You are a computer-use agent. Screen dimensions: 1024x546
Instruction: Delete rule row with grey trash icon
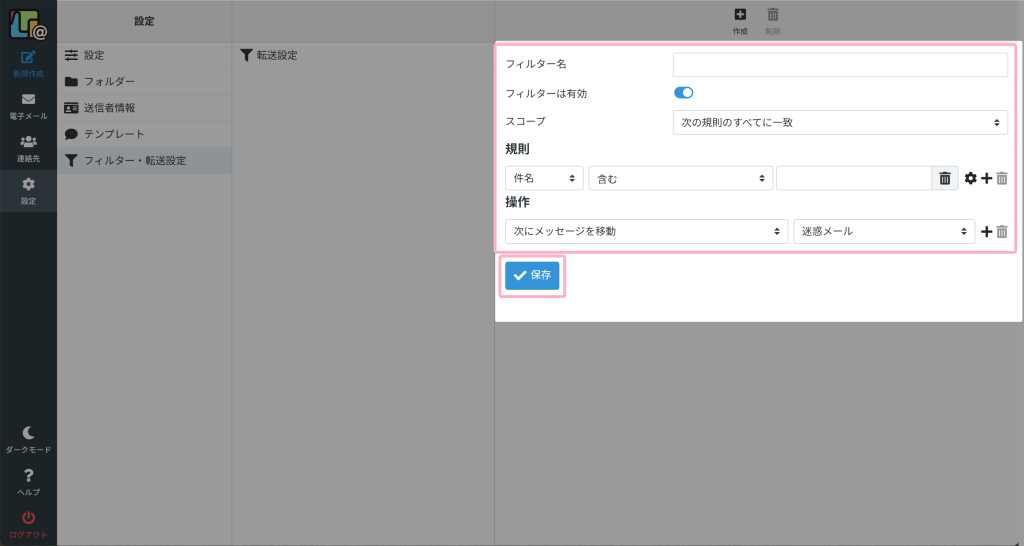pyautogui.click(x=1002, y=178)
